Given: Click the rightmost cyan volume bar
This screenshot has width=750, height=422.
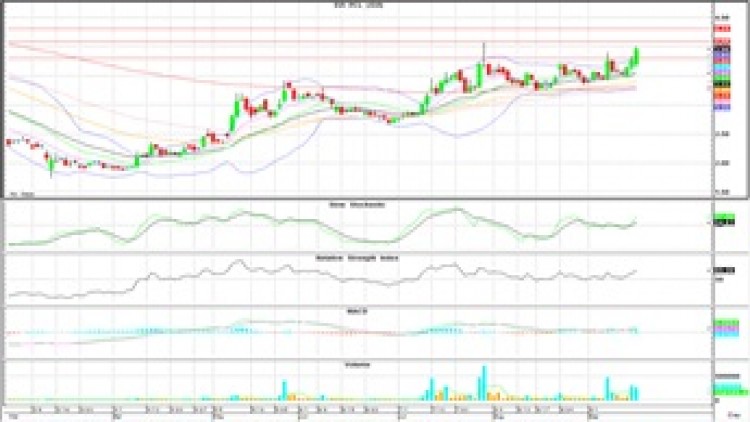Looking at the screenshot, I should pyautogui.click(x=635, y=391).
